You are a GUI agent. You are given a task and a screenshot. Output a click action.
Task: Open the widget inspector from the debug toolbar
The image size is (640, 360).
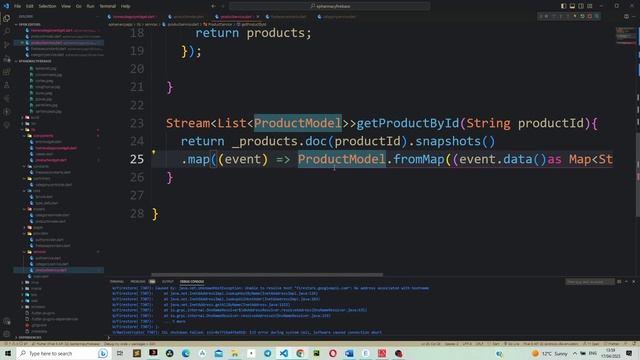click(x=596, y=16)
